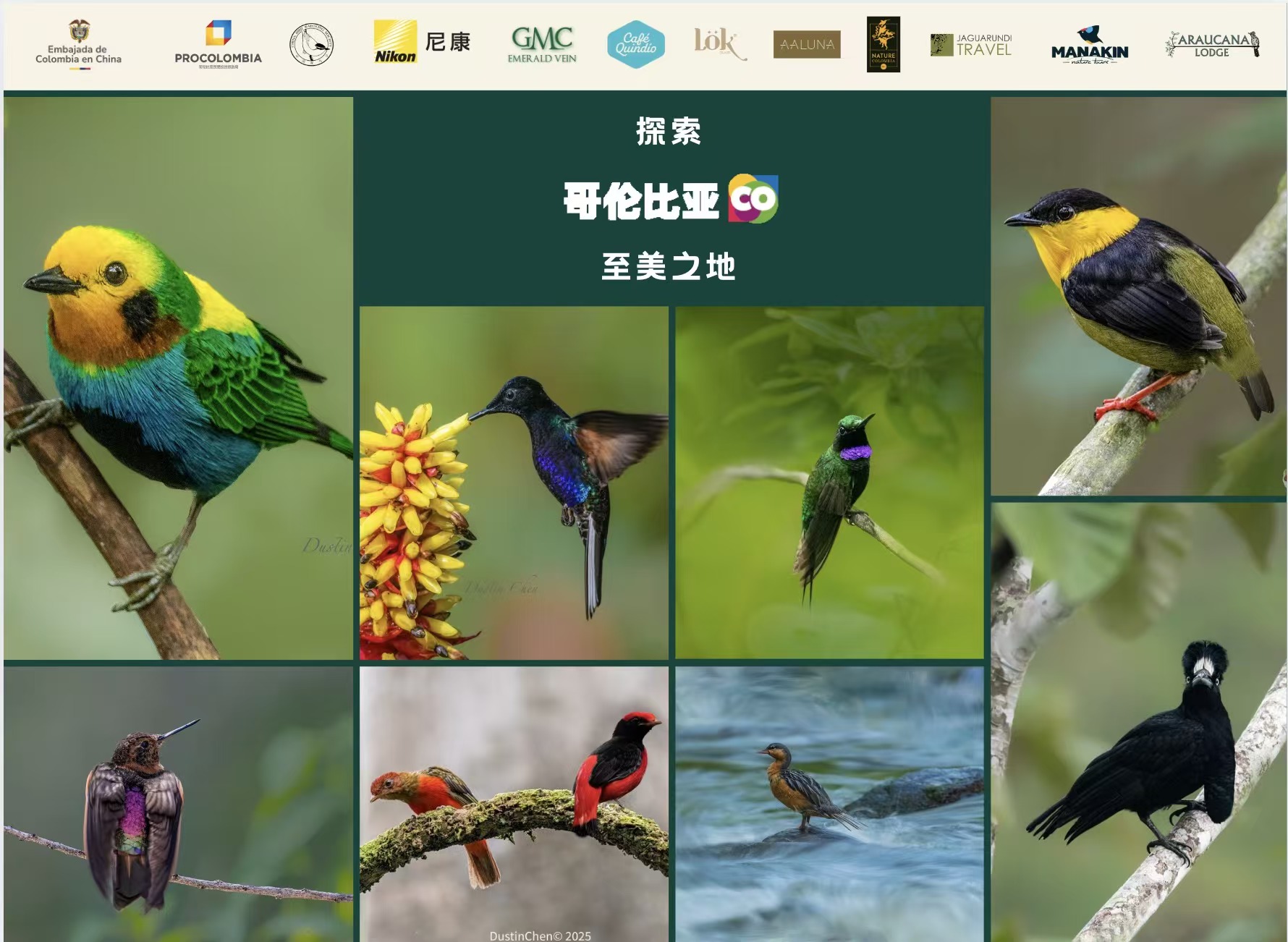Viewport: 1288px width, 942px height.
Task: Click the Café Quindío hexagon logo
Action: tap(636, 44)
